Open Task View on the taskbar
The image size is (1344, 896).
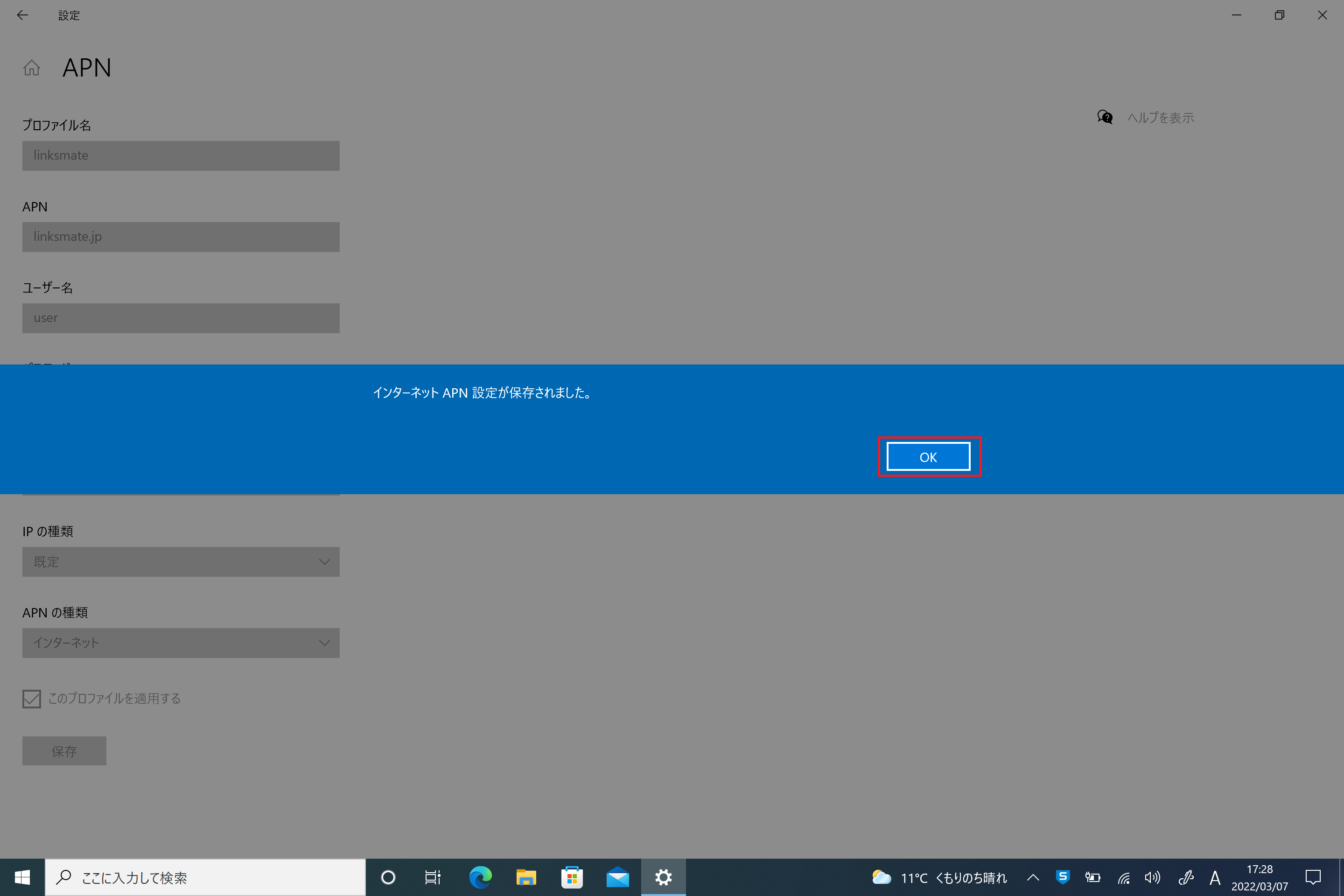tap(433, 877)
